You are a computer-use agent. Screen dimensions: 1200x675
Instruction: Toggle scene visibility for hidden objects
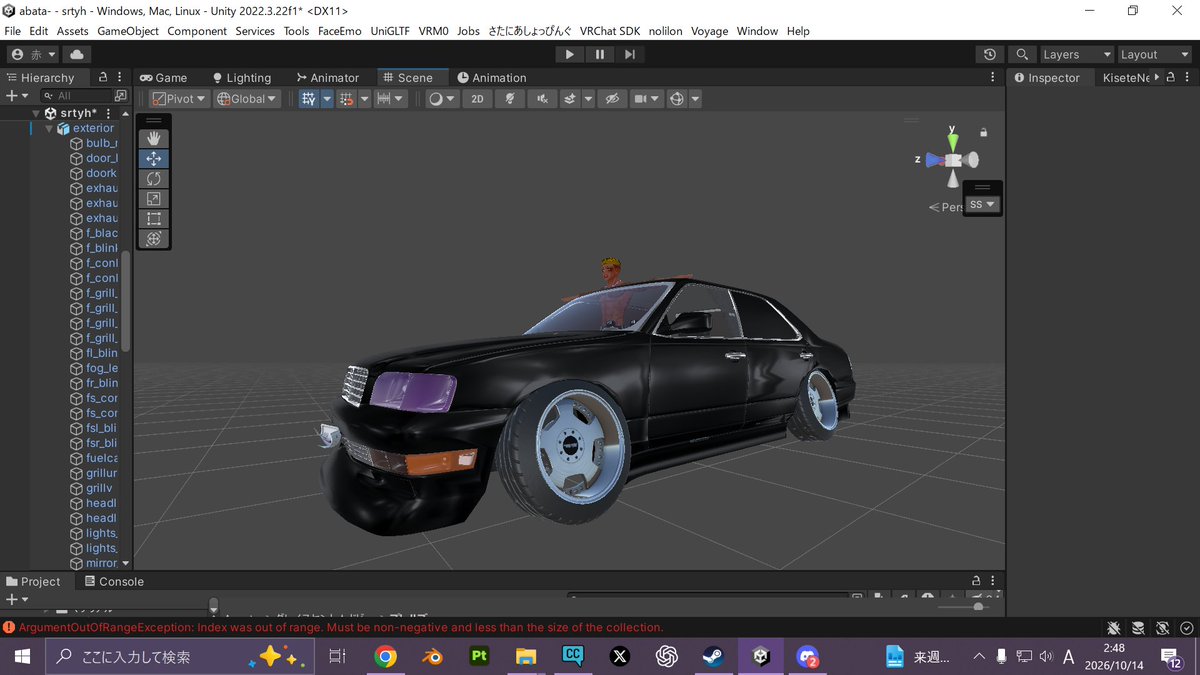(614, 98)
